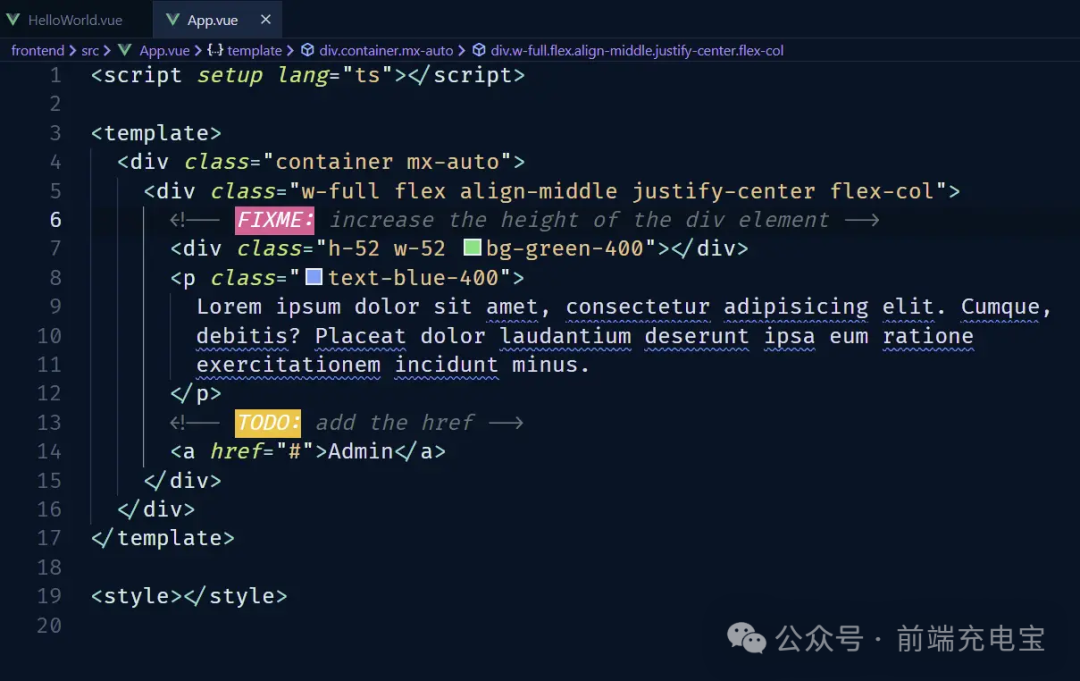Image resolution: width=1080 pixels, height=681 pixels.
Task: Click line number 20 in gutter
Action: 49,625
